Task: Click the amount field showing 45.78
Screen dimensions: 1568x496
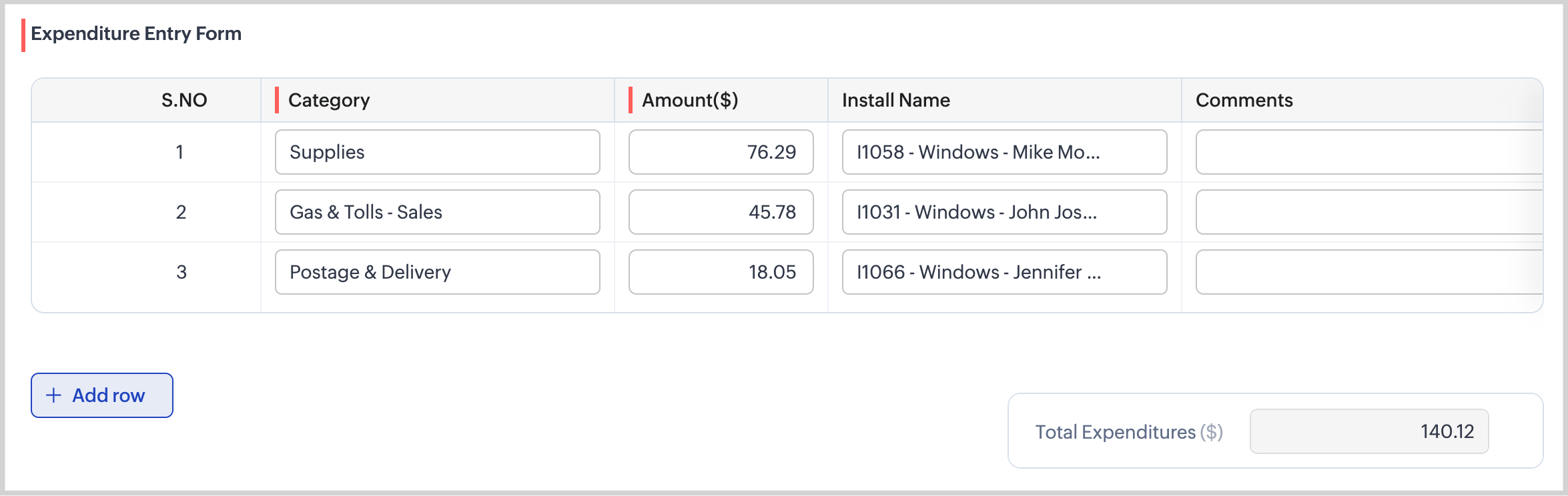Action: pyautogui.click(x=721, y=212)
